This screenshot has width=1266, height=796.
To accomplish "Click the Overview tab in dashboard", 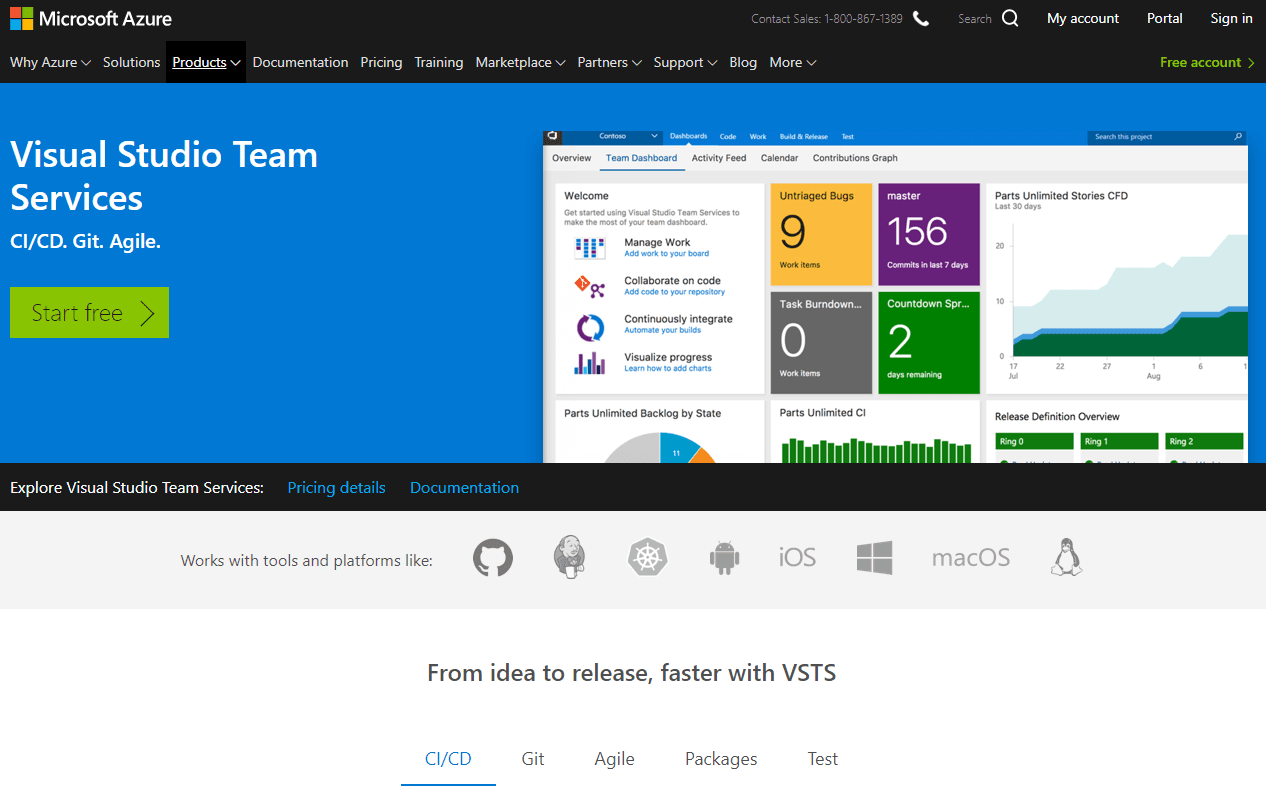I will point(572,158).
